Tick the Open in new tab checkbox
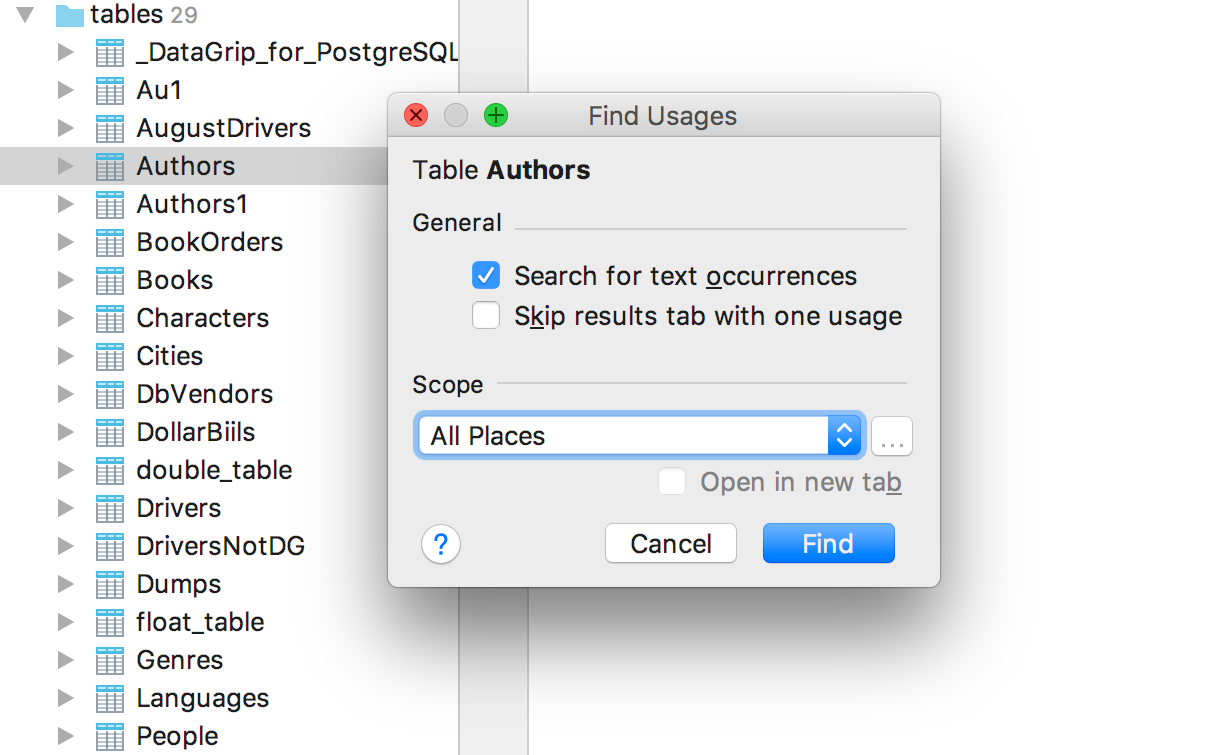Screen dimensions: 1210x755 click(672, 482)
